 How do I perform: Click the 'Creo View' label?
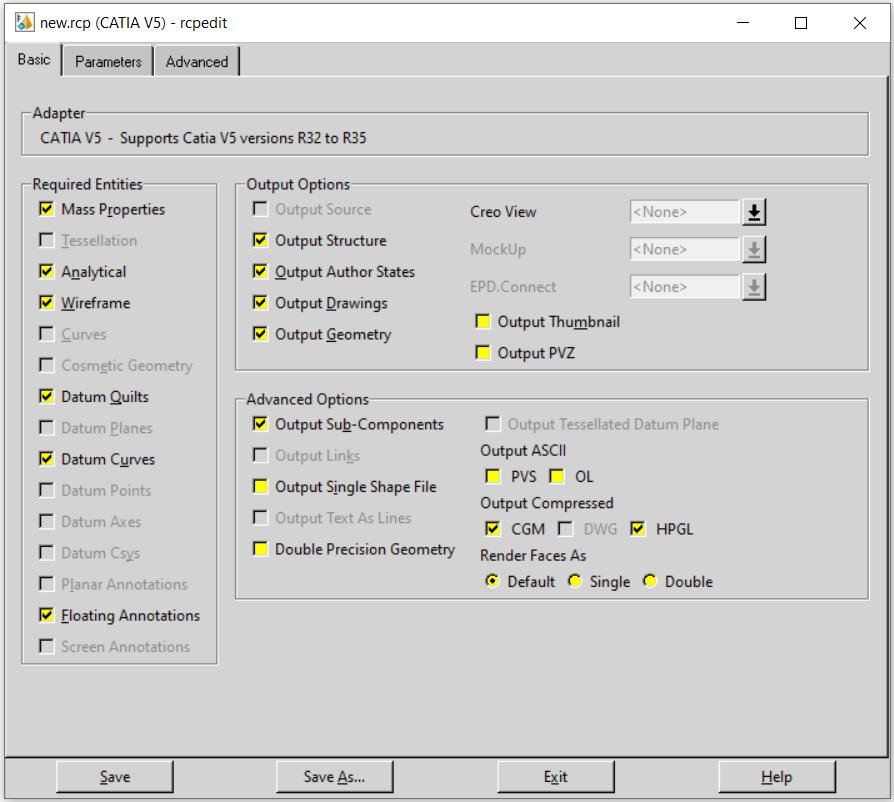(x=503, y=212)
